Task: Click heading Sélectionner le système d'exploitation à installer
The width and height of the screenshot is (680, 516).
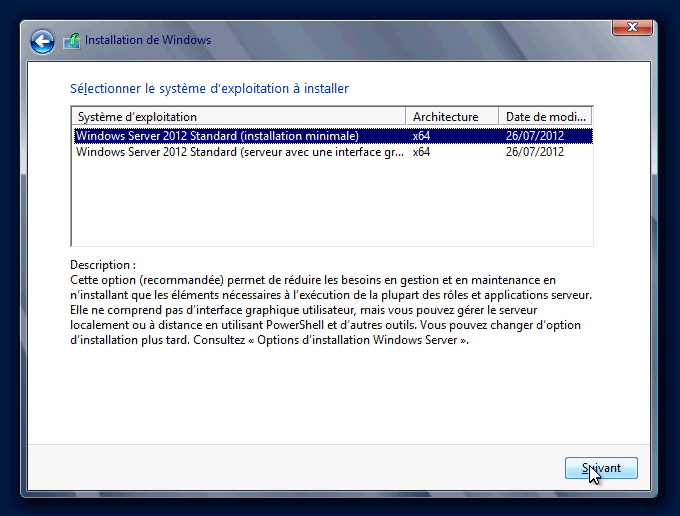Action: click(x=209, y=88)
